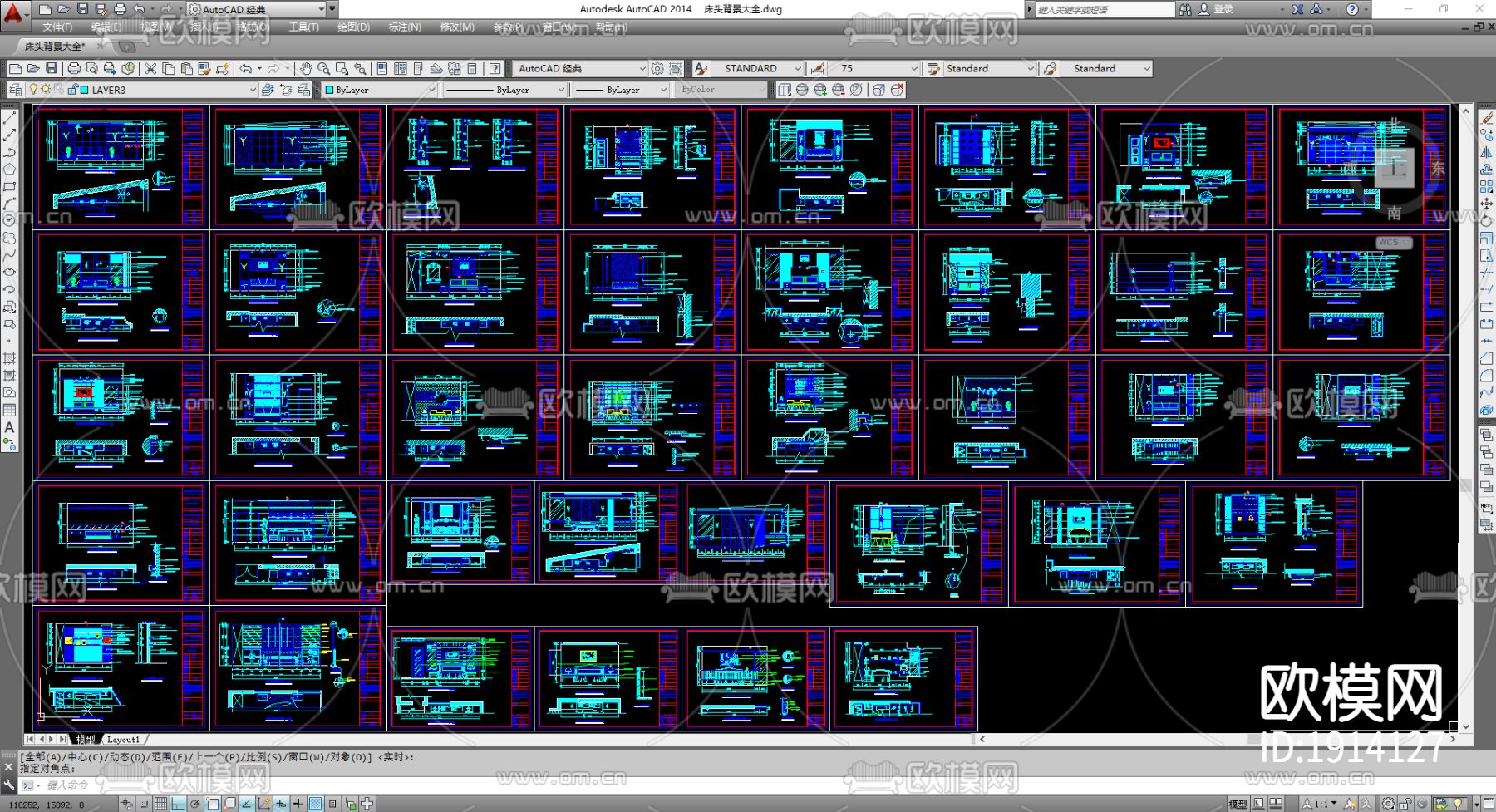Toggle Object Snap in the status bar
This screenshot has width=1496, height=812.
213,804
